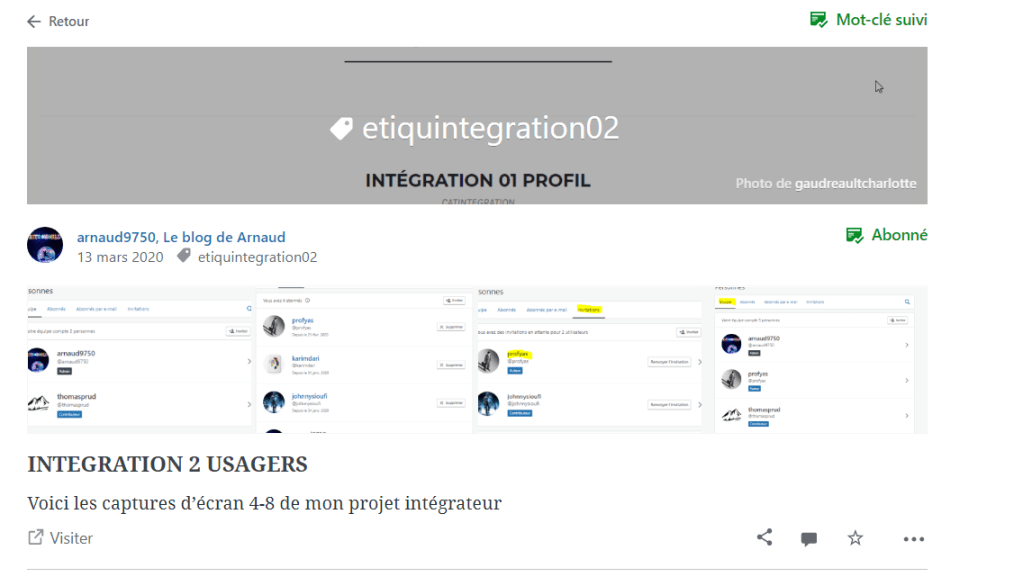Click the share icon below the post
The image size is (1023, 577).
point(764,538)
